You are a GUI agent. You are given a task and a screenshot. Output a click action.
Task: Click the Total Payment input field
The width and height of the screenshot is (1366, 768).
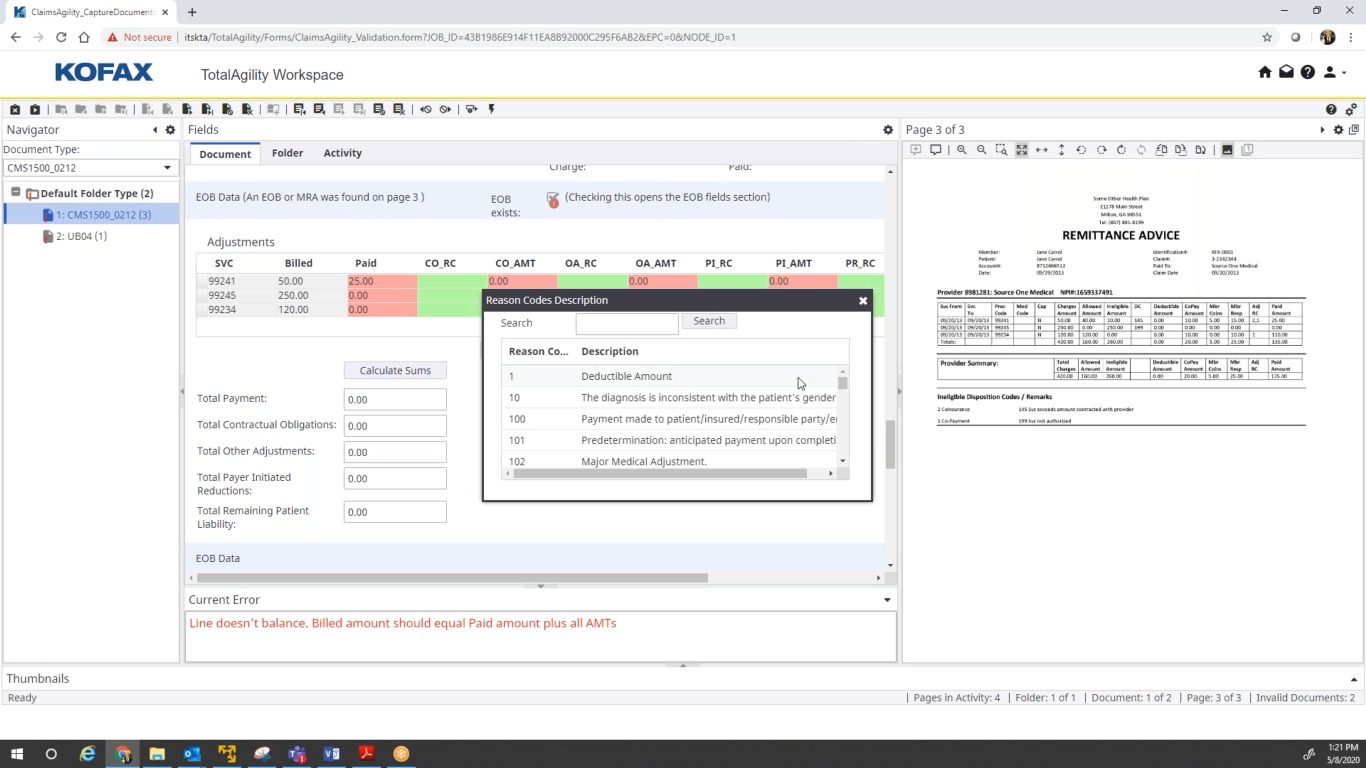tap(395, 399)
